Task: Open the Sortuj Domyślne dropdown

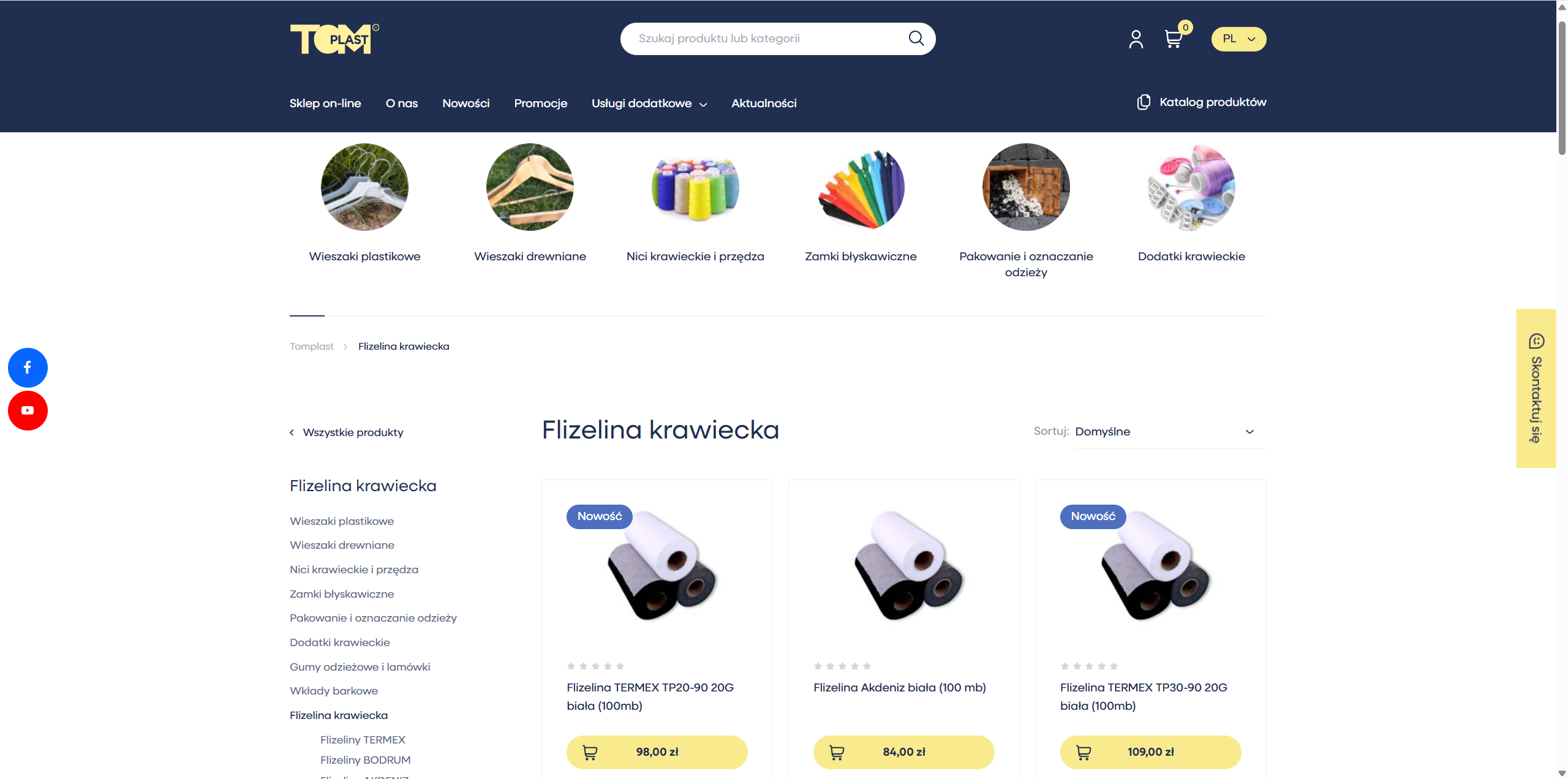Action: click(1170, 432)
